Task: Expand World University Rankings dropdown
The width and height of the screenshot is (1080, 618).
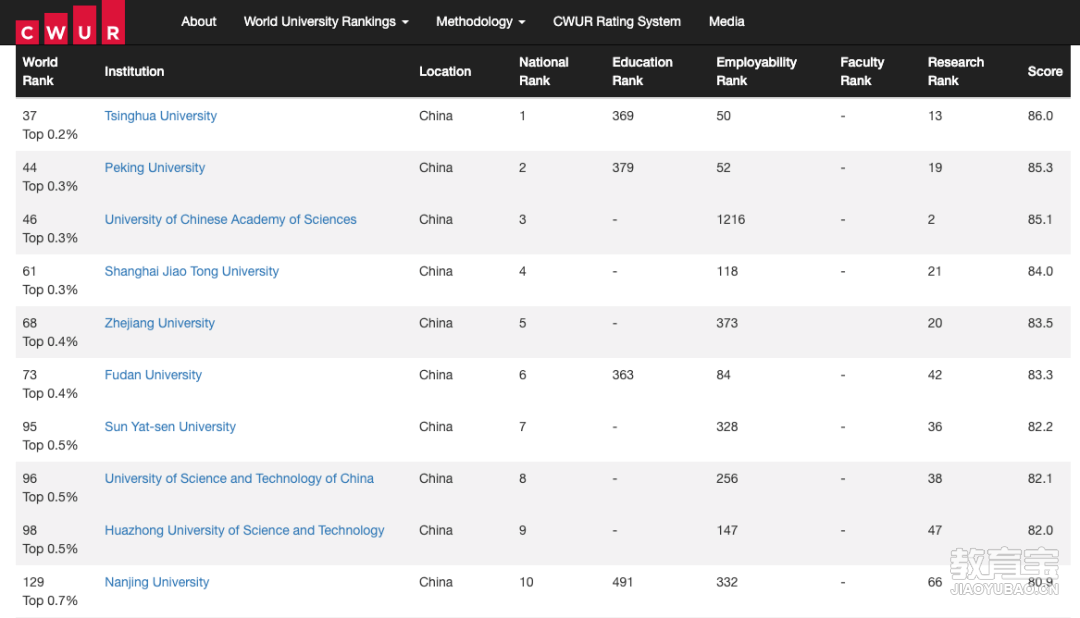Action: tap(326, 21)
